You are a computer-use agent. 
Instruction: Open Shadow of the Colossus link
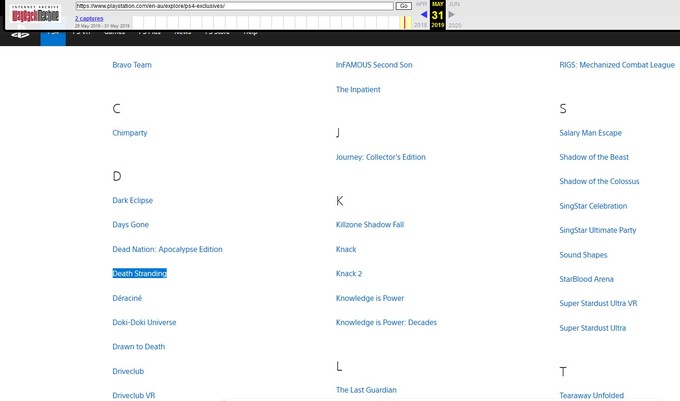click(599, 182)
